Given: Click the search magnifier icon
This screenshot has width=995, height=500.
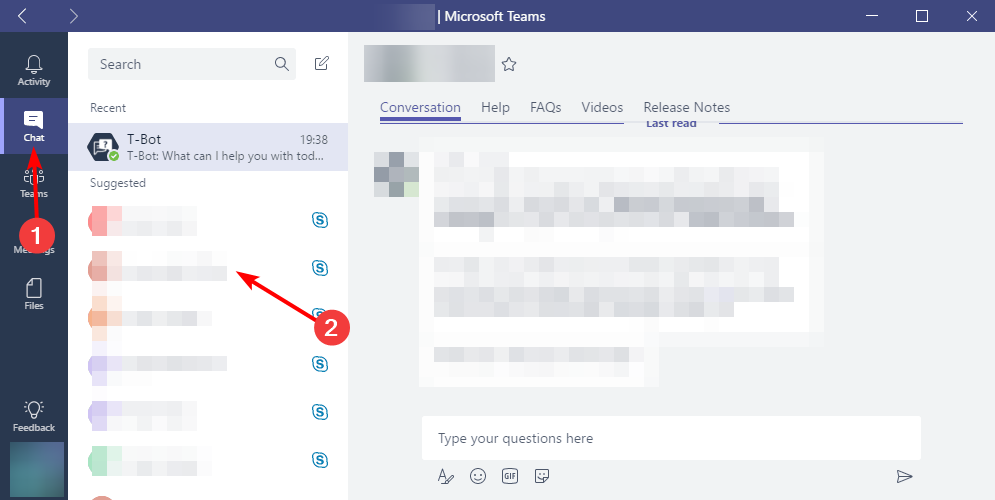Looking at the screenshot, I should [x=282, y=64].
